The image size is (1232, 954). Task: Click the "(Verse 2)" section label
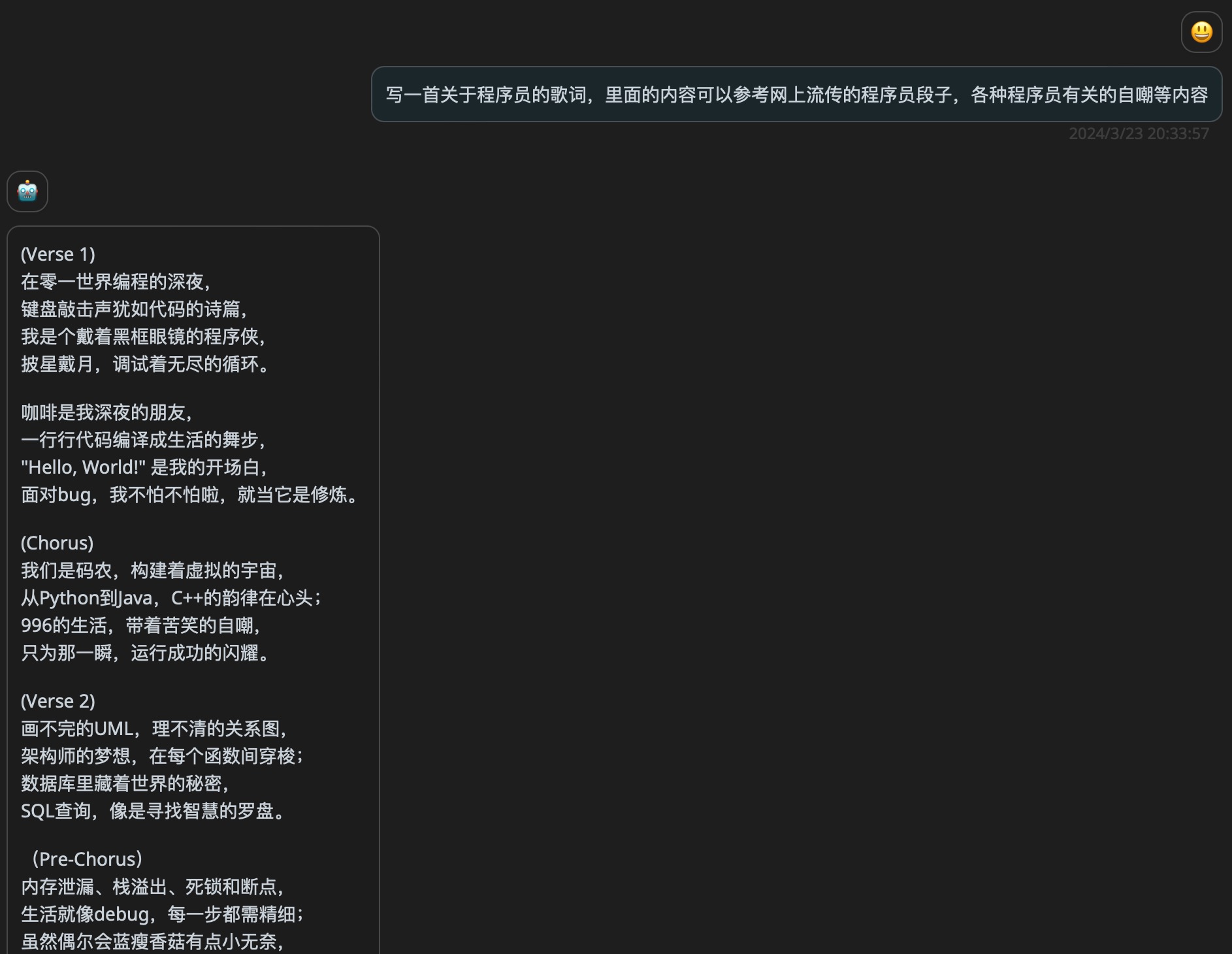click(x=58, y=701)
